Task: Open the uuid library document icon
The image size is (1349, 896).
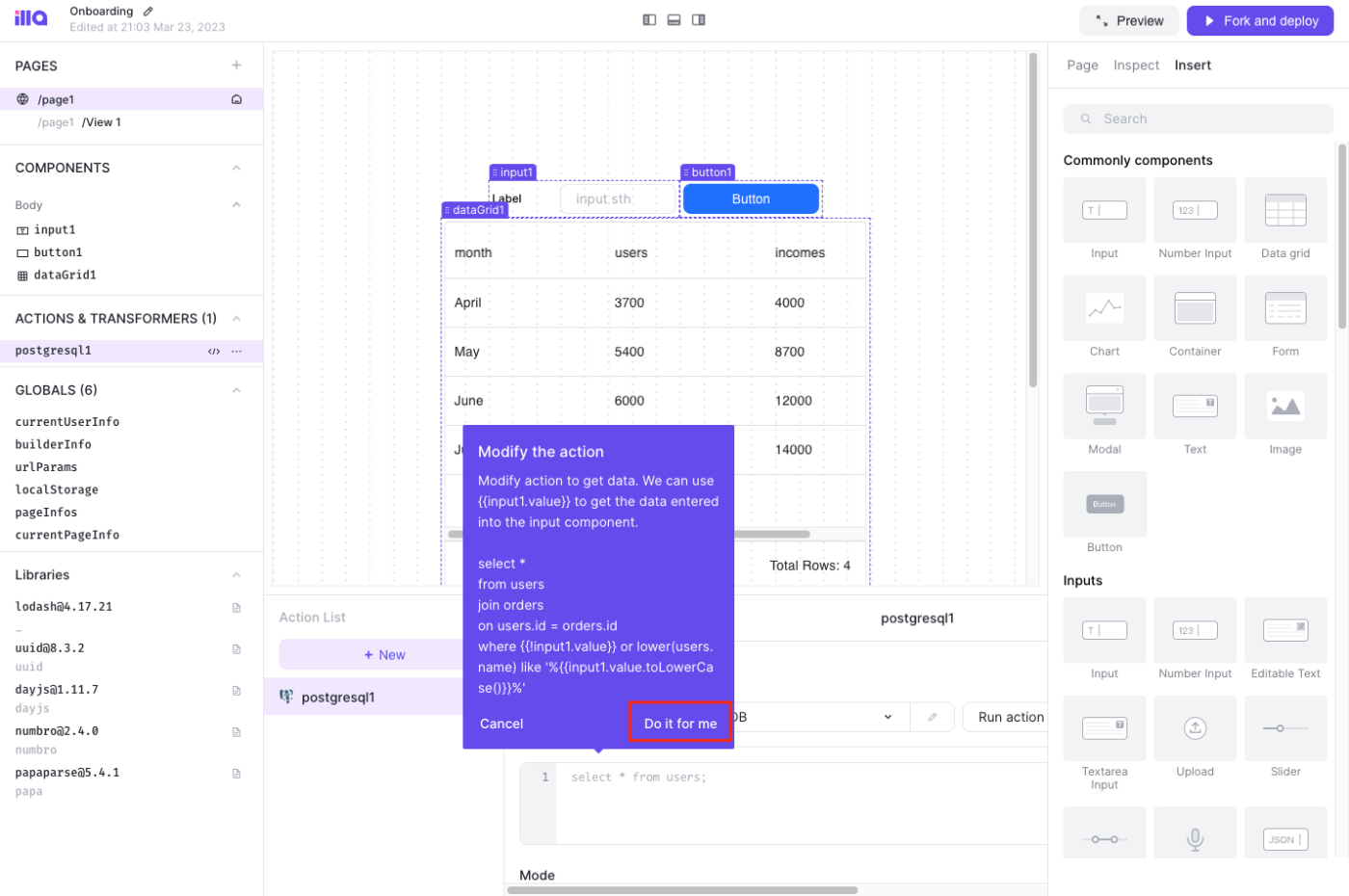Action: [236, 648]
